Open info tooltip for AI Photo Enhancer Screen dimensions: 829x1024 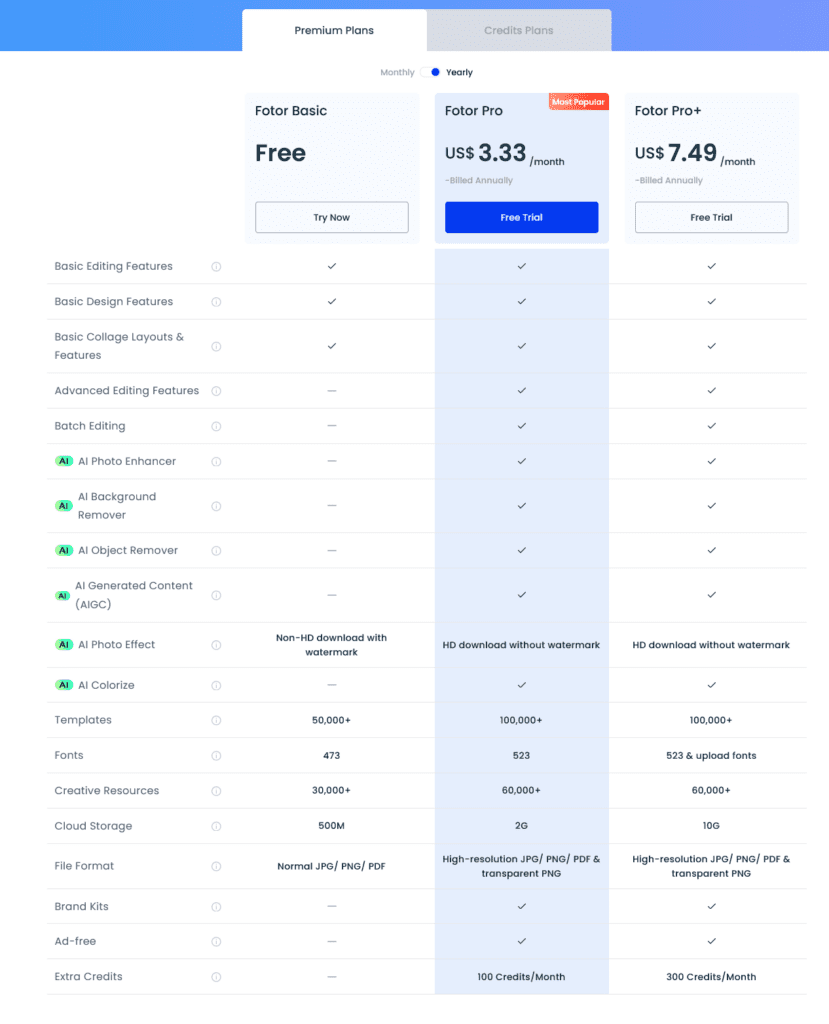point(216,462)
